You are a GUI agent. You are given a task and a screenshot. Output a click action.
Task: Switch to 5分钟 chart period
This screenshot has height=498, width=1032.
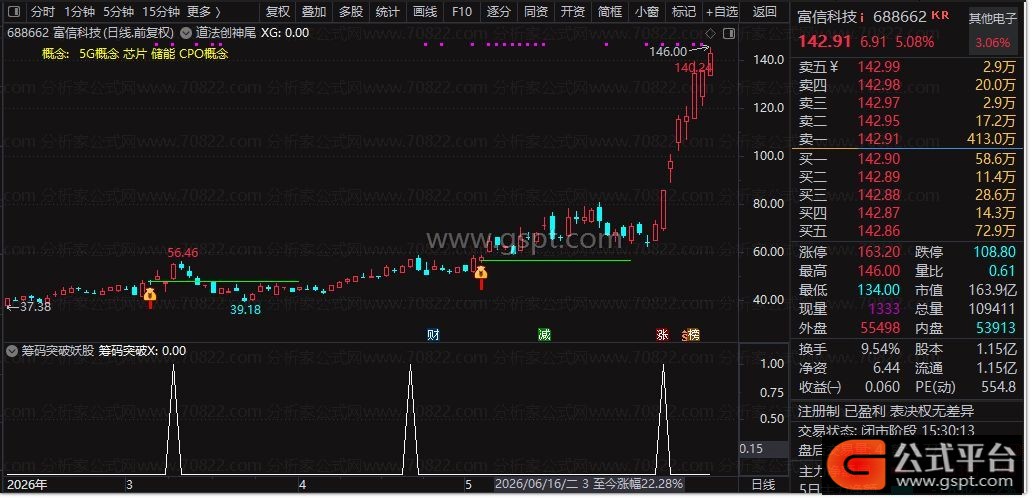tap(118, 11)
